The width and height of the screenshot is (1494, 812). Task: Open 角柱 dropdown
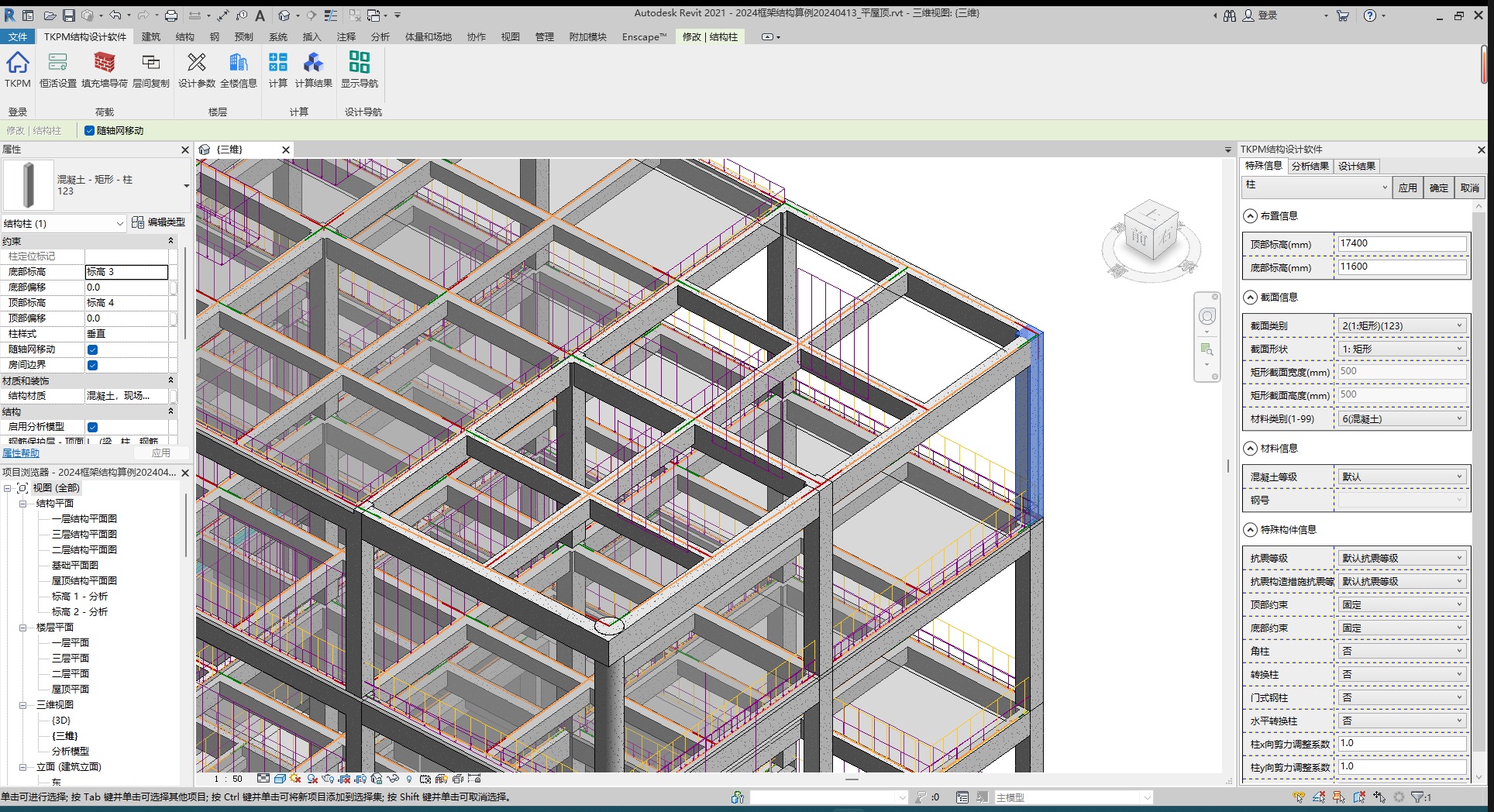[x=1401, y=652]
